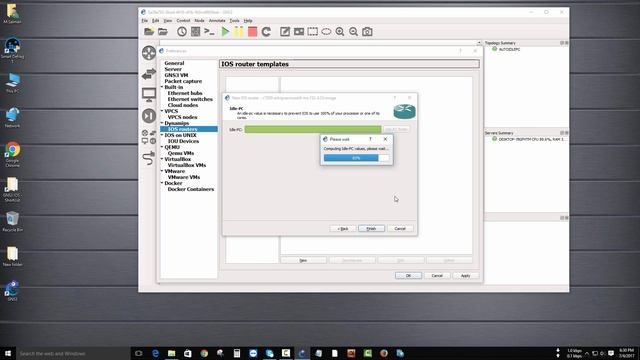
Task: Select the add note icon
Action: [285, 31]
